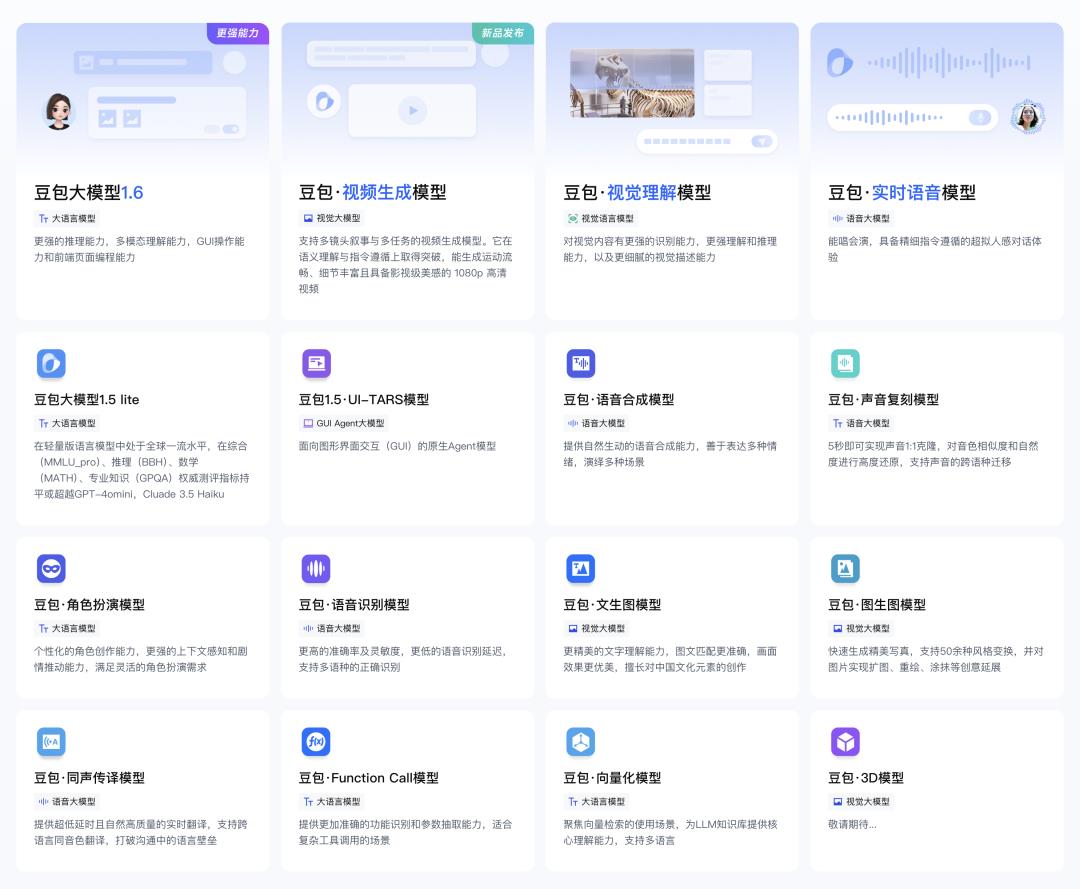Click the text input bar in 视觉理解模型 banner
This screenshot has width=1080, height=889.
tap(707, 141)
